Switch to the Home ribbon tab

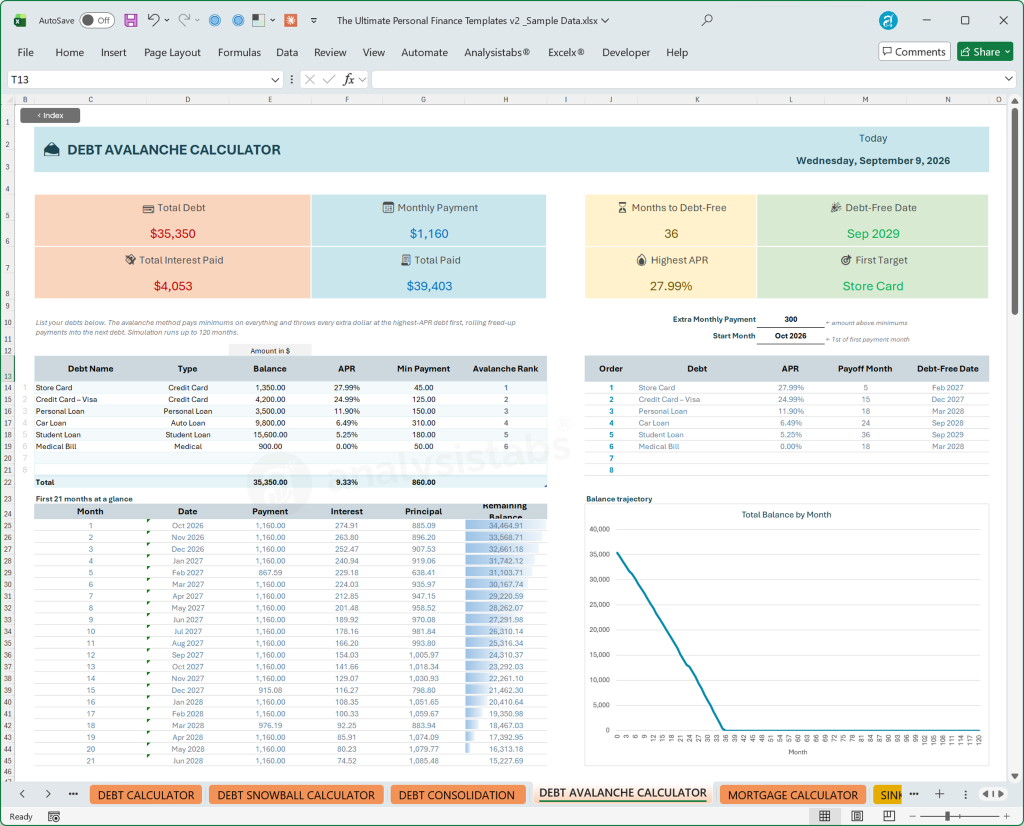tap(69, 52)
